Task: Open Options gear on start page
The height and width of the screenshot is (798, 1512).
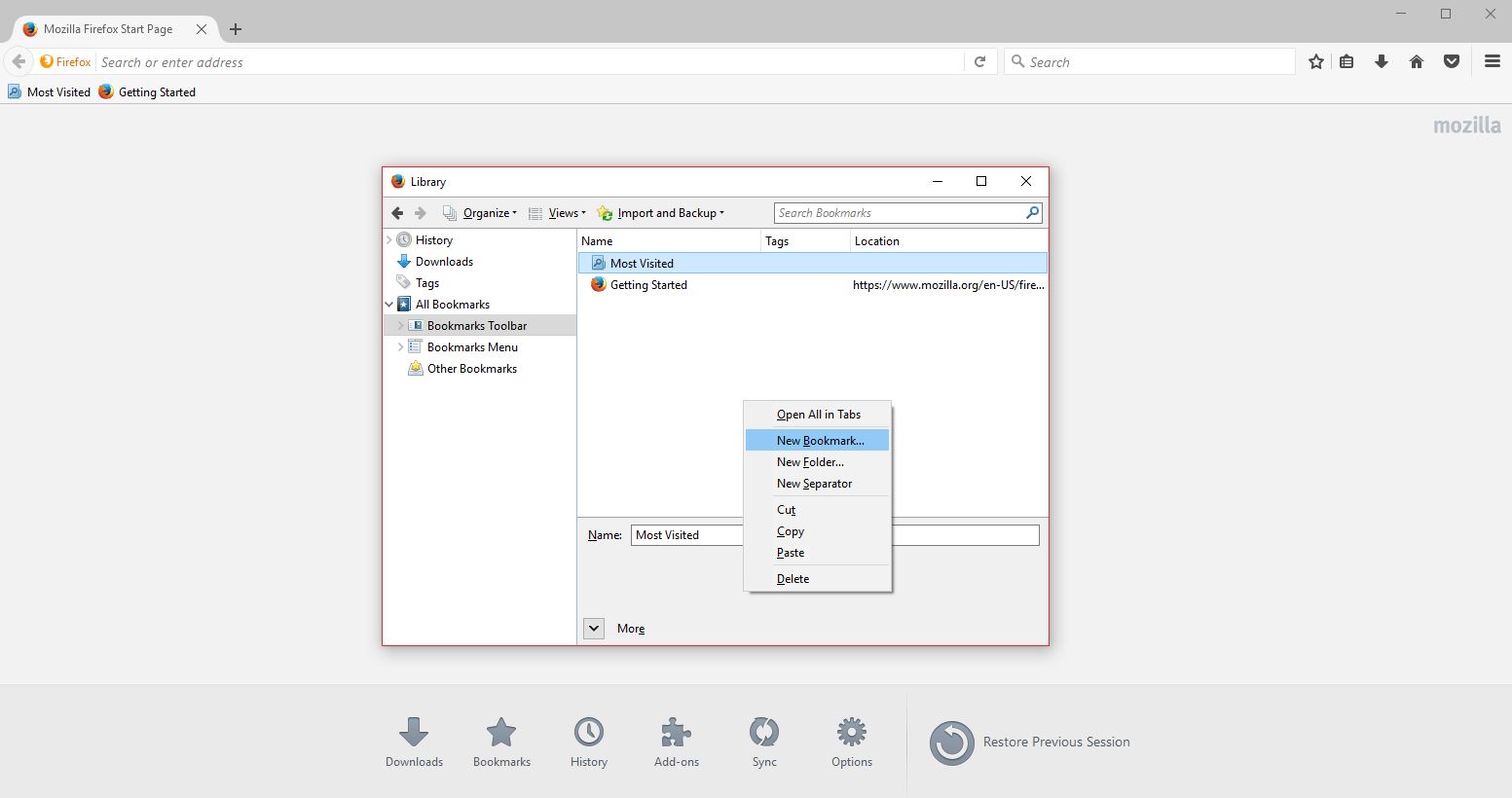Action: pos(851,733)
